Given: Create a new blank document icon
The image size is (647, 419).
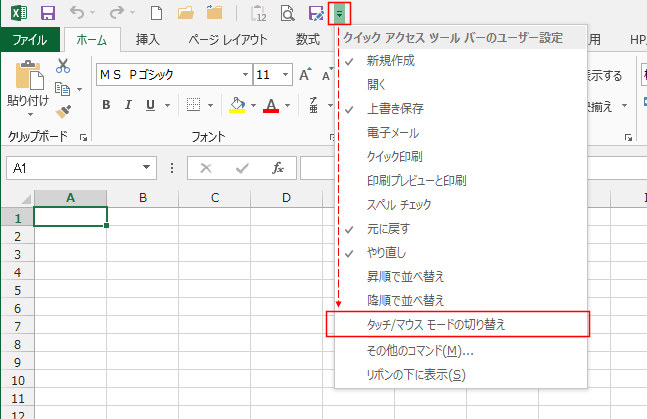Looking at the screenshot, I should pyautogui.click(x=156, y=13).
